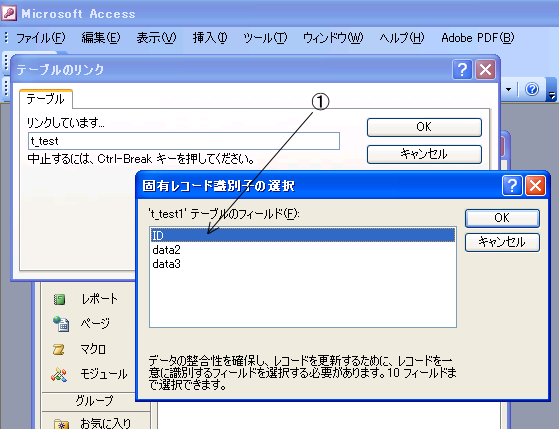The height and width of the screenshot is (429, 559).
Task: Open the 挿入(I) menu
Action: click(210, 38)
